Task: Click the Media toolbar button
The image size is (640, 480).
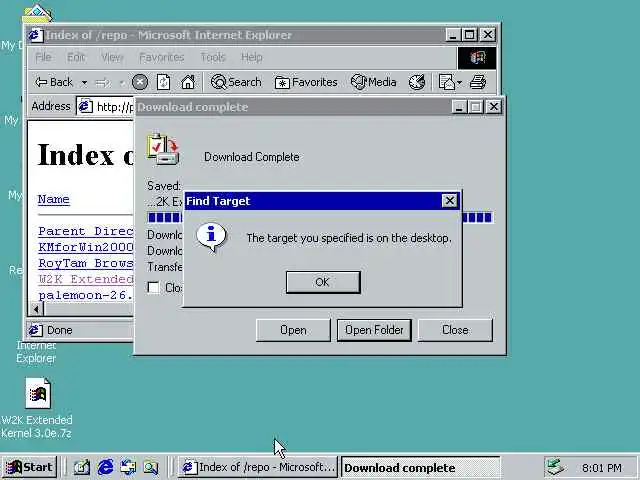Action: click(373, 82)
